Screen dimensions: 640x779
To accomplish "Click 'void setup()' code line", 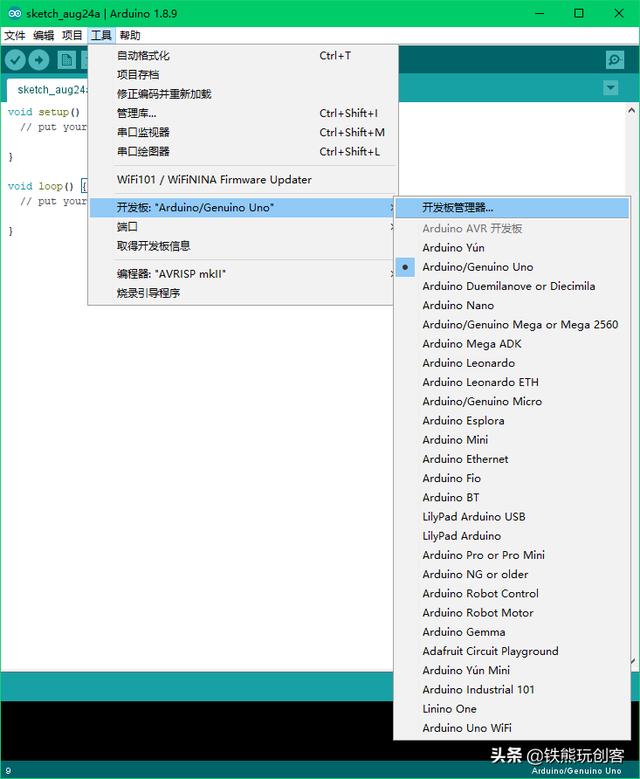I will [44, 112].
